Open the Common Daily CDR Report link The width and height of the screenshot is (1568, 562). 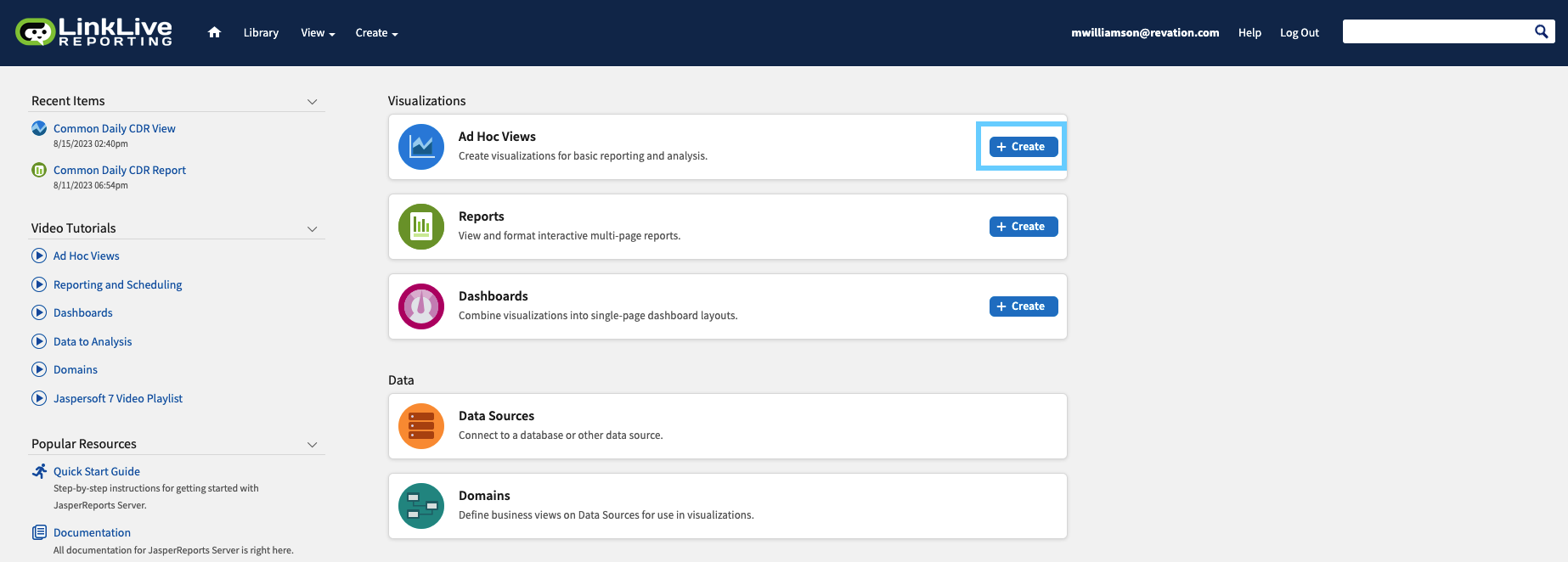(120, 170)
